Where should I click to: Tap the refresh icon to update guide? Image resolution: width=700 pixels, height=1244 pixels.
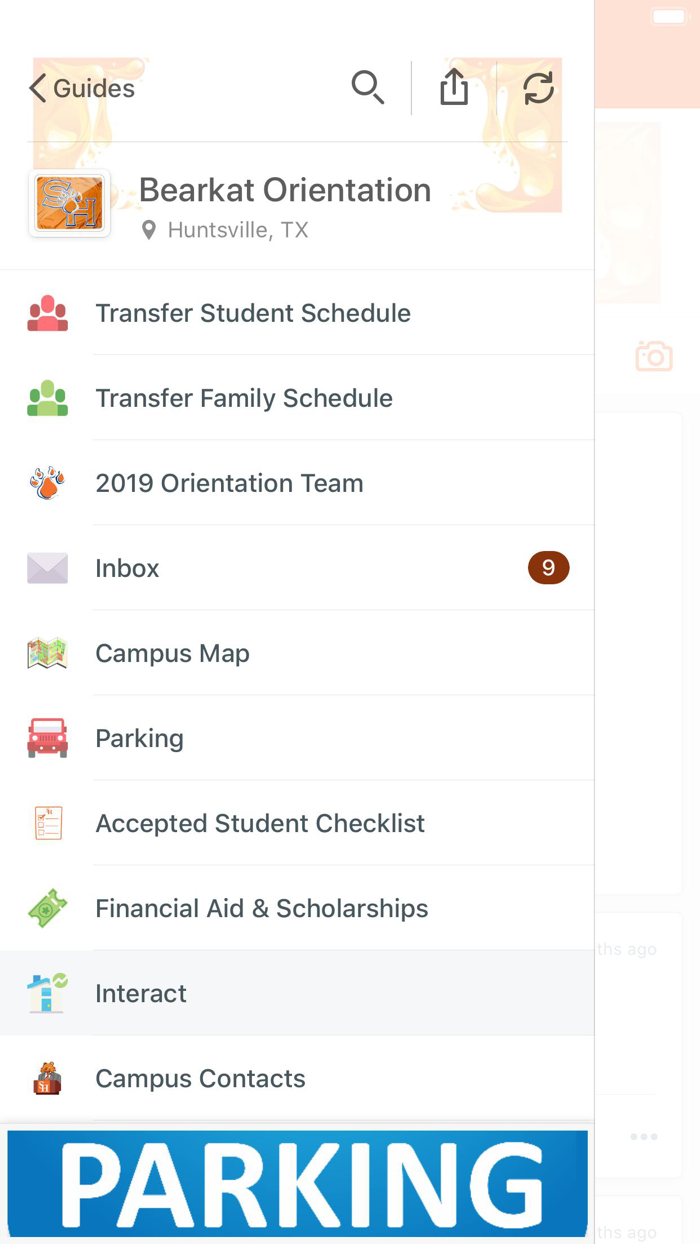click(539, 87)
